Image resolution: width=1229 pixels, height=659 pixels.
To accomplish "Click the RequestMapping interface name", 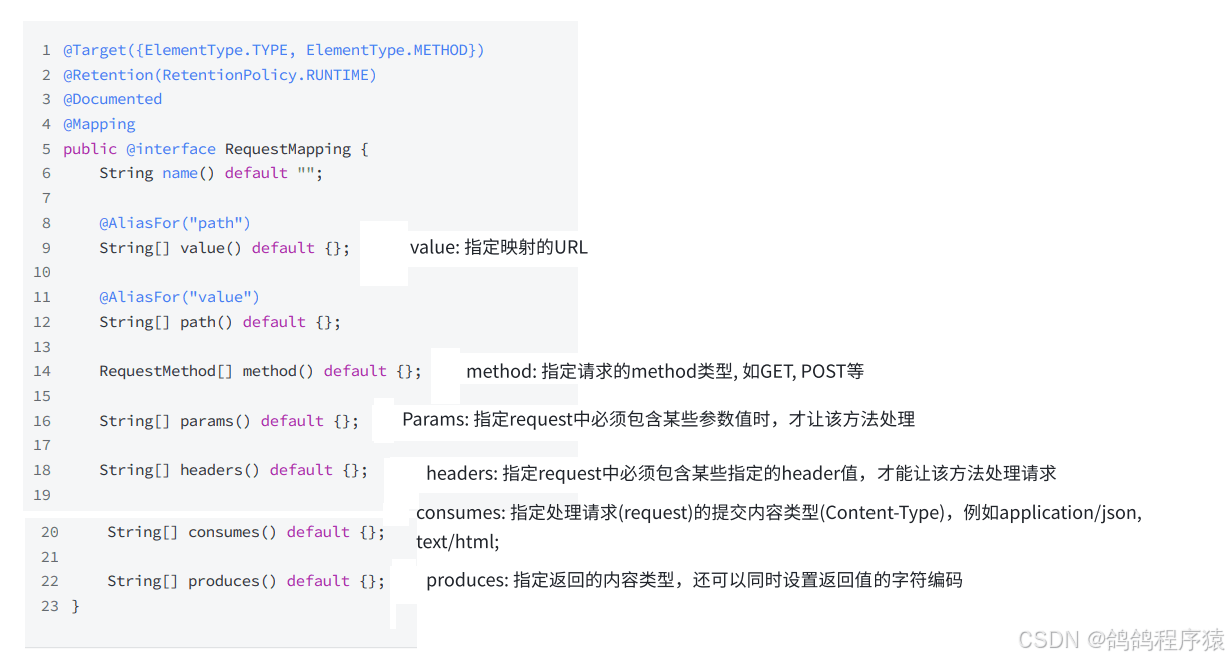I will tap(288, 149).
